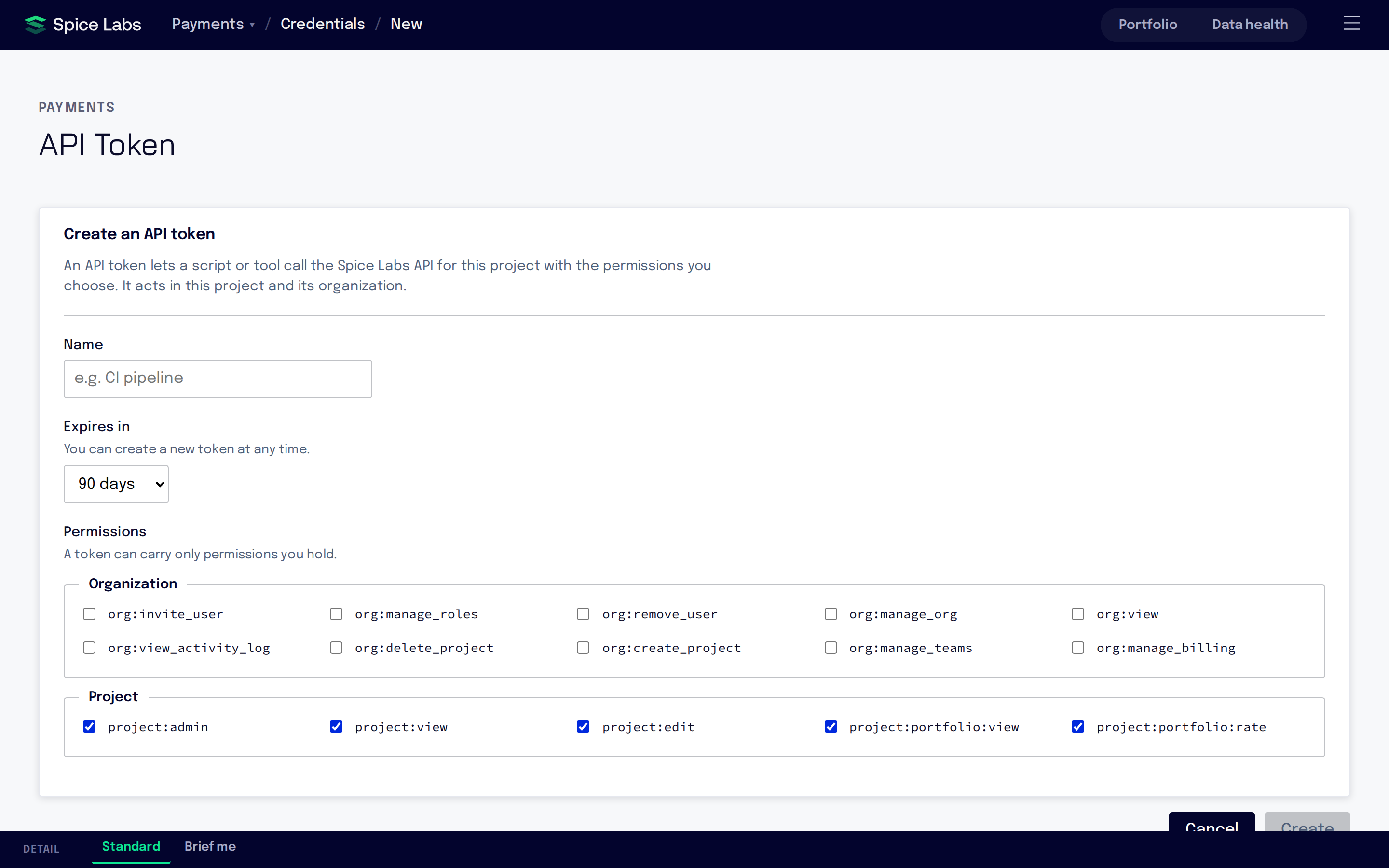Viewport: 1389px width, 868px height.
Task: Click the Create button
Action: (x=1307, y=822)
